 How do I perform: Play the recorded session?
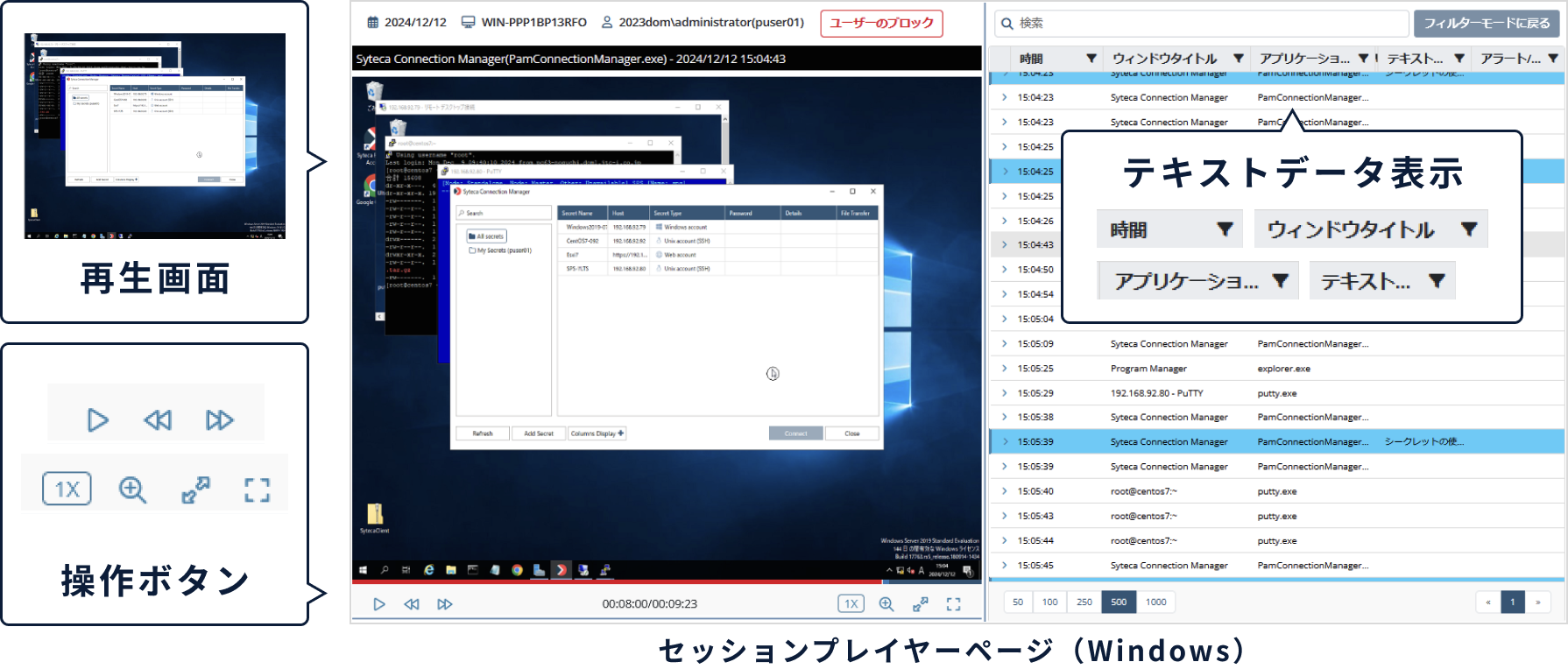[x=378, y=604]
